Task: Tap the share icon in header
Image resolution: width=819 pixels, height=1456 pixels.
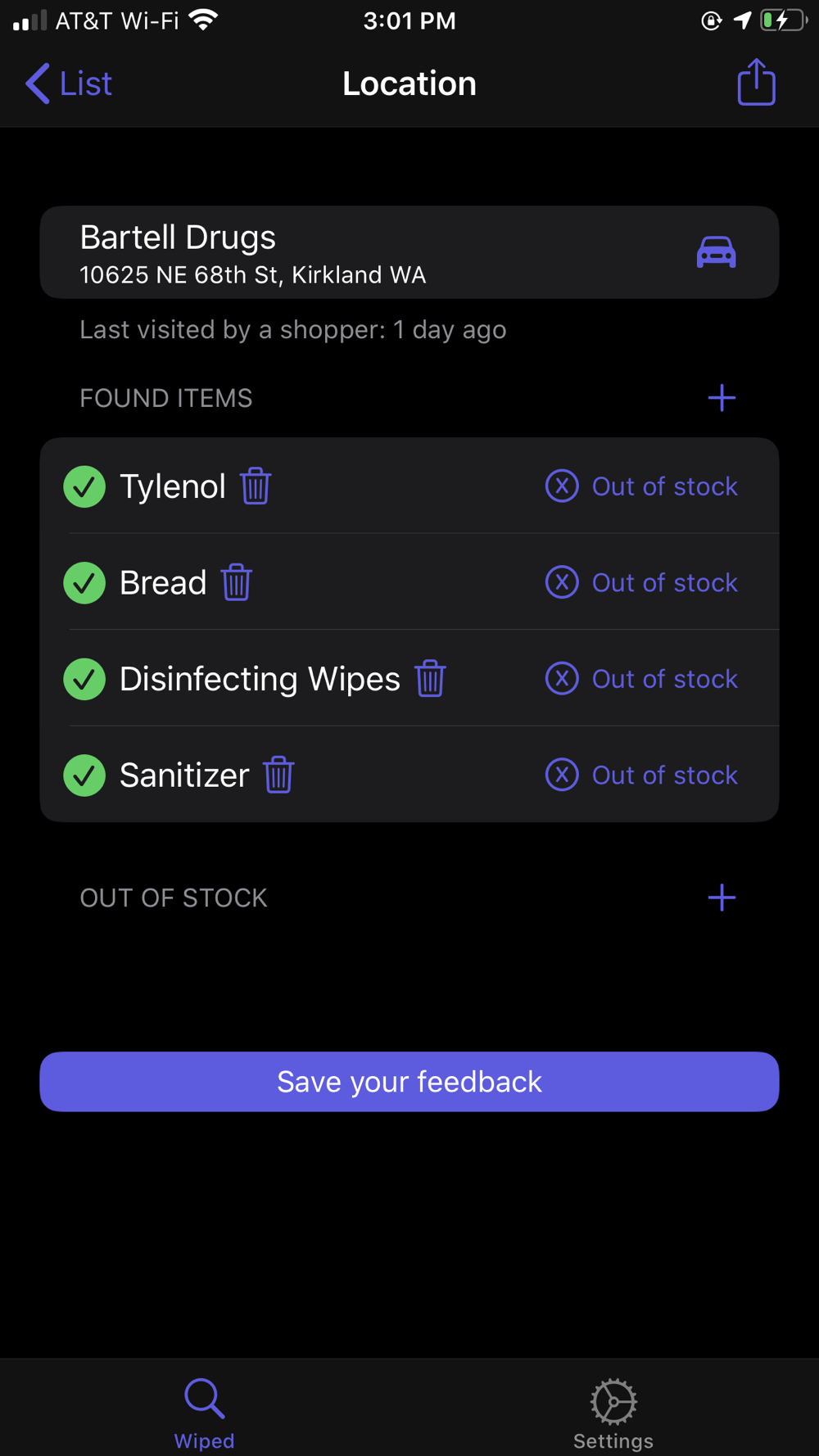Action: 756,83
